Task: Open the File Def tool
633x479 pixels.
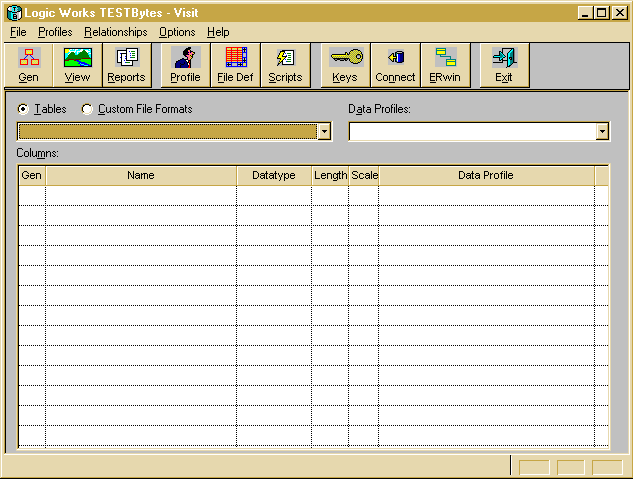Action: point(235,65)
